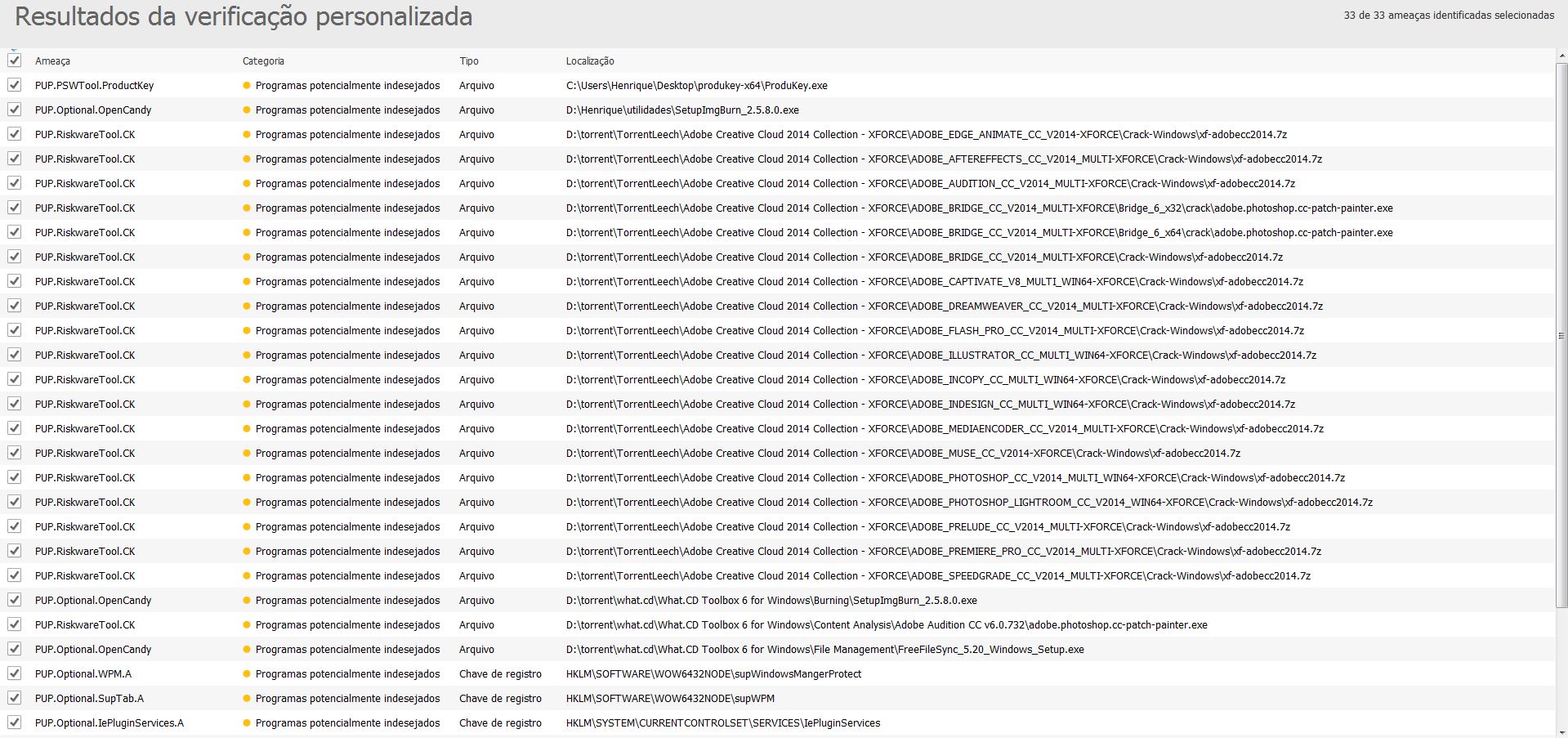Uncheck checkbox for FreeFileSync_5.20 setup row

[15, 649]
